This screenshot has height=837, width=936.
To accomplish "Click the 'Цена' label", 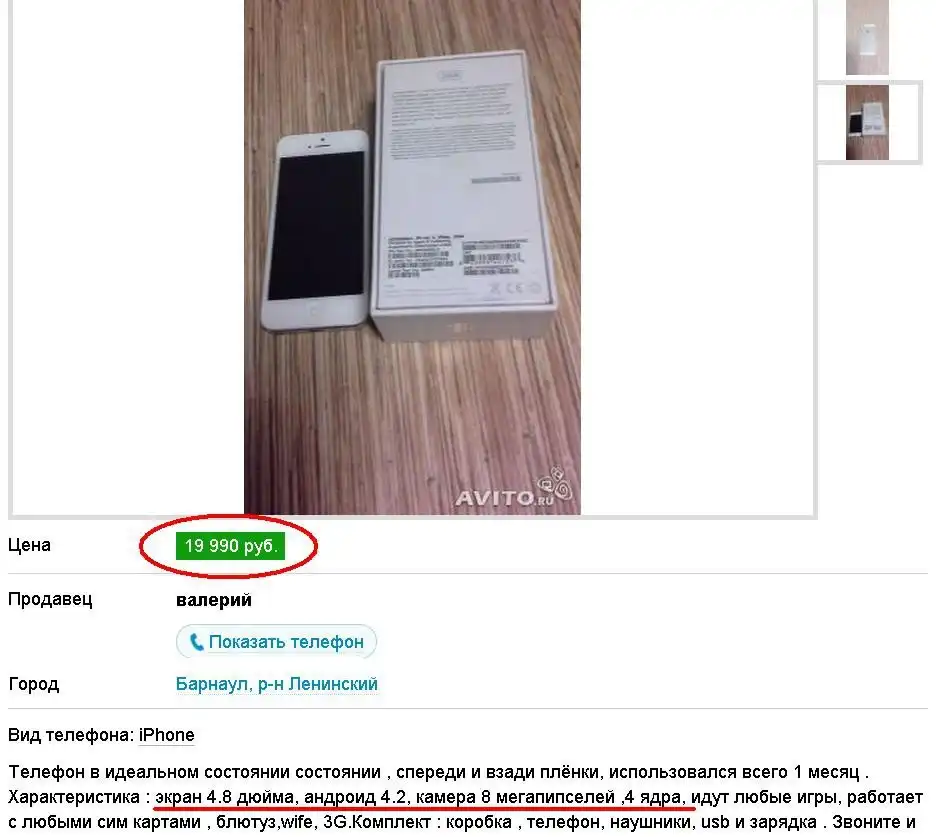I will tap(29, 545).
